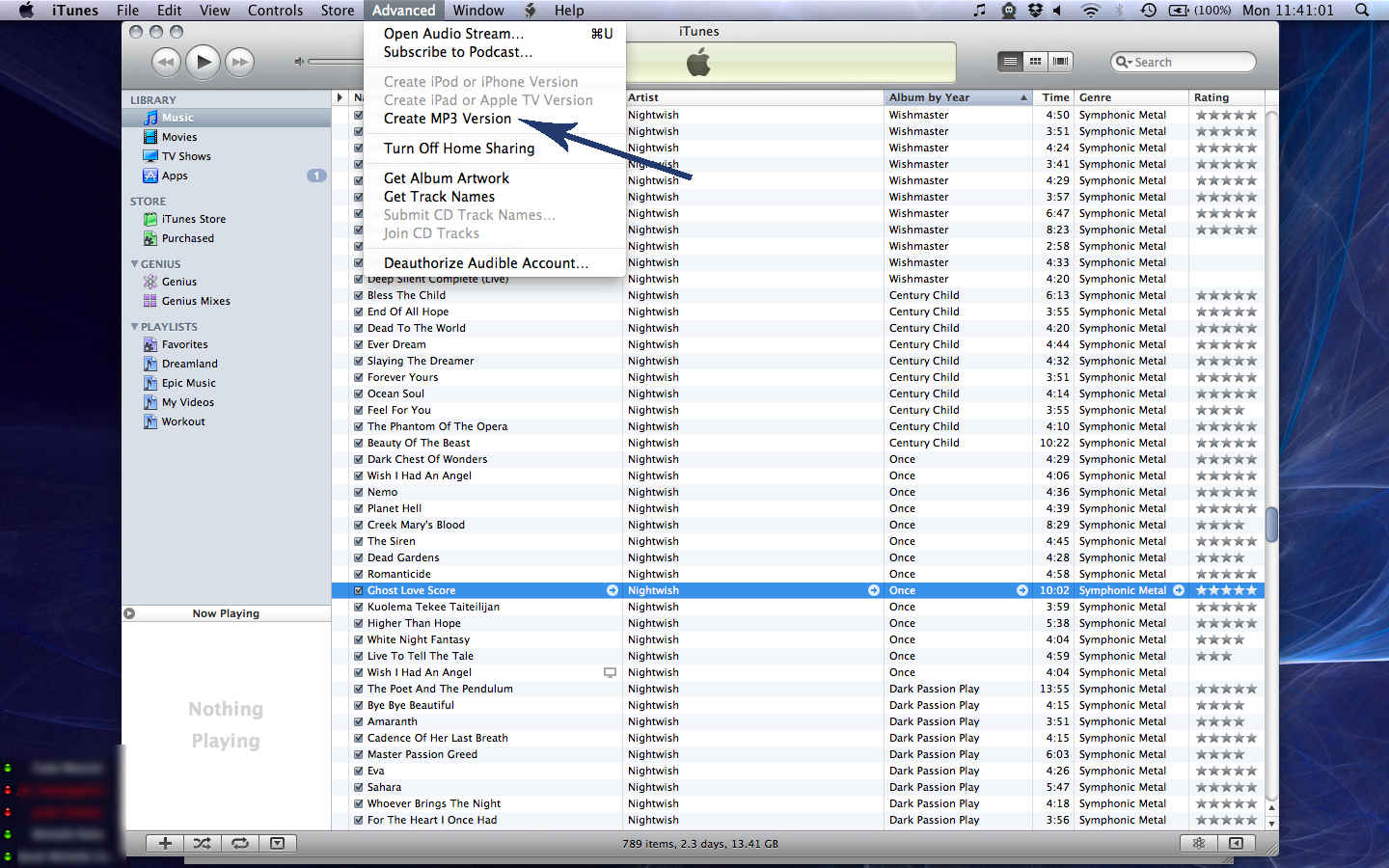
Task: Collapse the PLAYLISTS sidebar section
Action: (134, 326)
